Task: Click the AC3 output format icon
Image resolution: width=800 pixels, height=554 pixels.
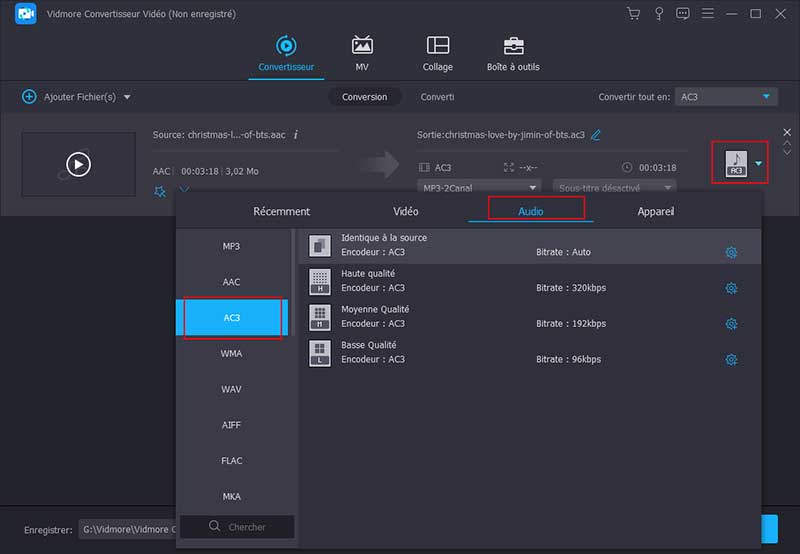Action: pyautogui.click(x=736, y=162)
